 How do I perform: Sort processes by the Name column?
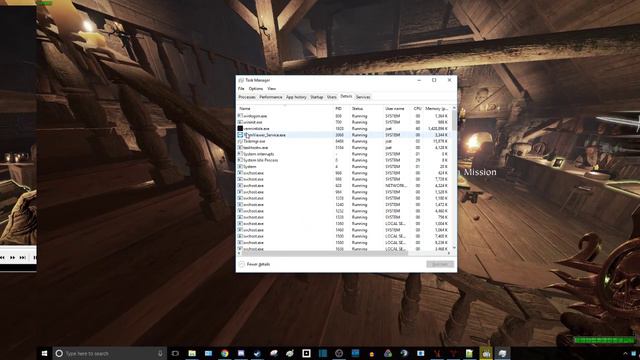click(285, 109)
